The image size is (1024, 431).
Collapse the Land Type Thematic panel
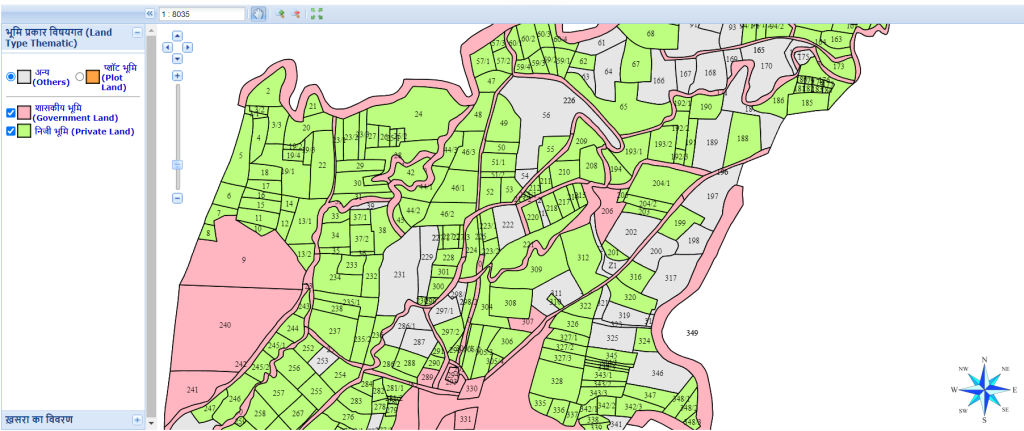pos(137,32)
